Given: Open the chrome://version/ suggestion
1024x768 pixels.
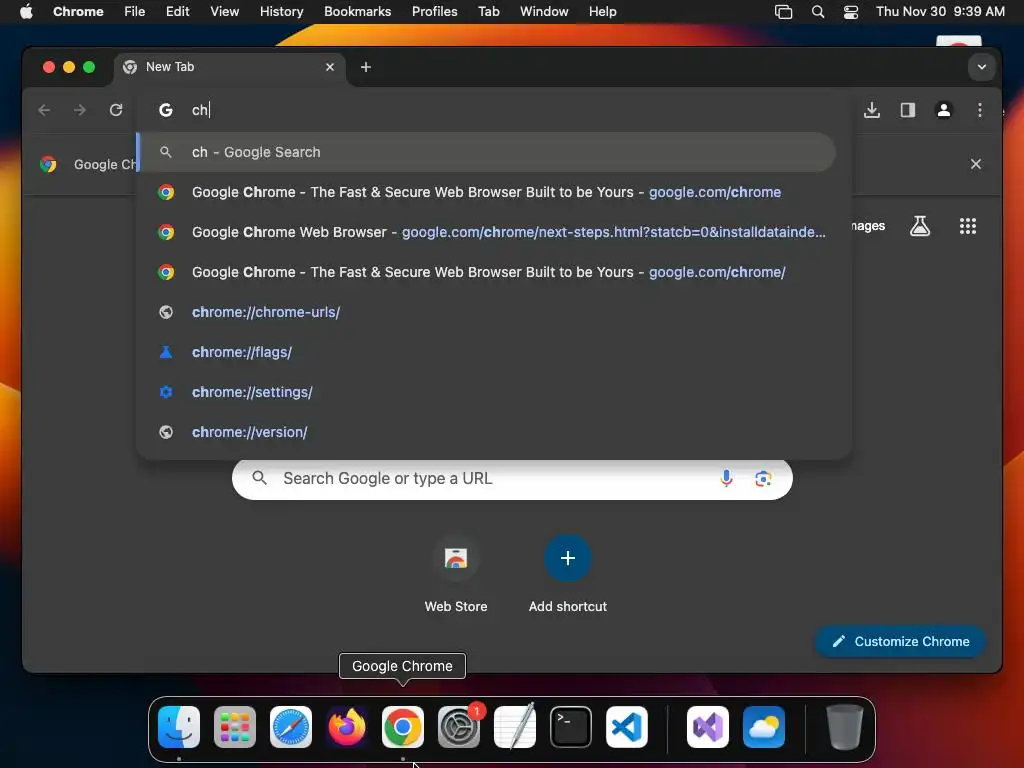Looking at the screenshot, I should pos(488,432).
